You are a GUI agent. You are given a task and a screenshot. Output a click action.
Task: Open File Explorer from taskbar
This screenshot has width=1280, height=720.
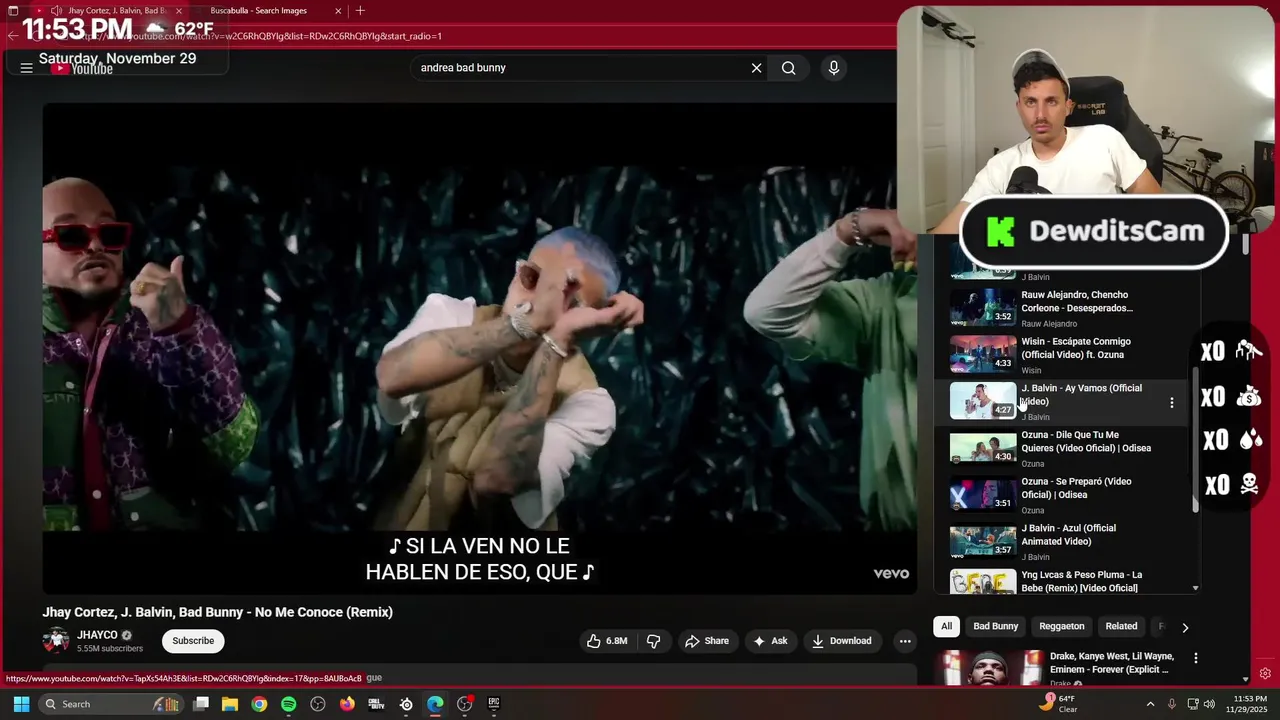click(x=229, y=704)
